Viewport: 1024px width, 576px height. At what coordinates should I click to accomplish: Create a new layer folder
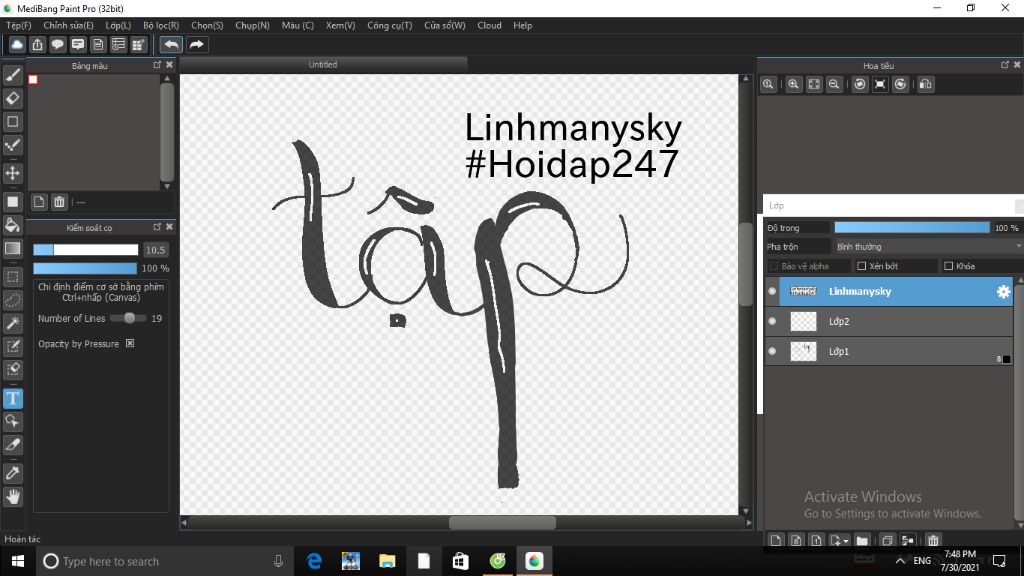(862, 540)
